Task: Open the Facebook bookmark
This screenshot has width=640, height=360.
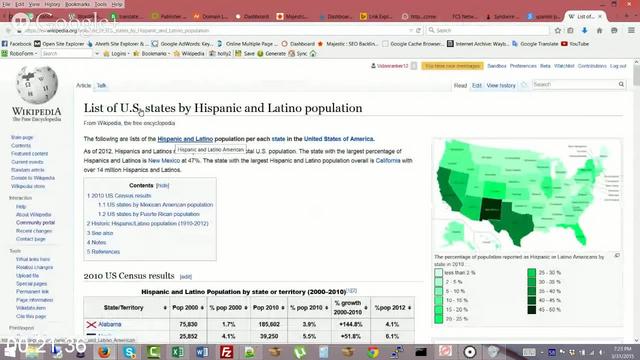Action: (16, 44)
